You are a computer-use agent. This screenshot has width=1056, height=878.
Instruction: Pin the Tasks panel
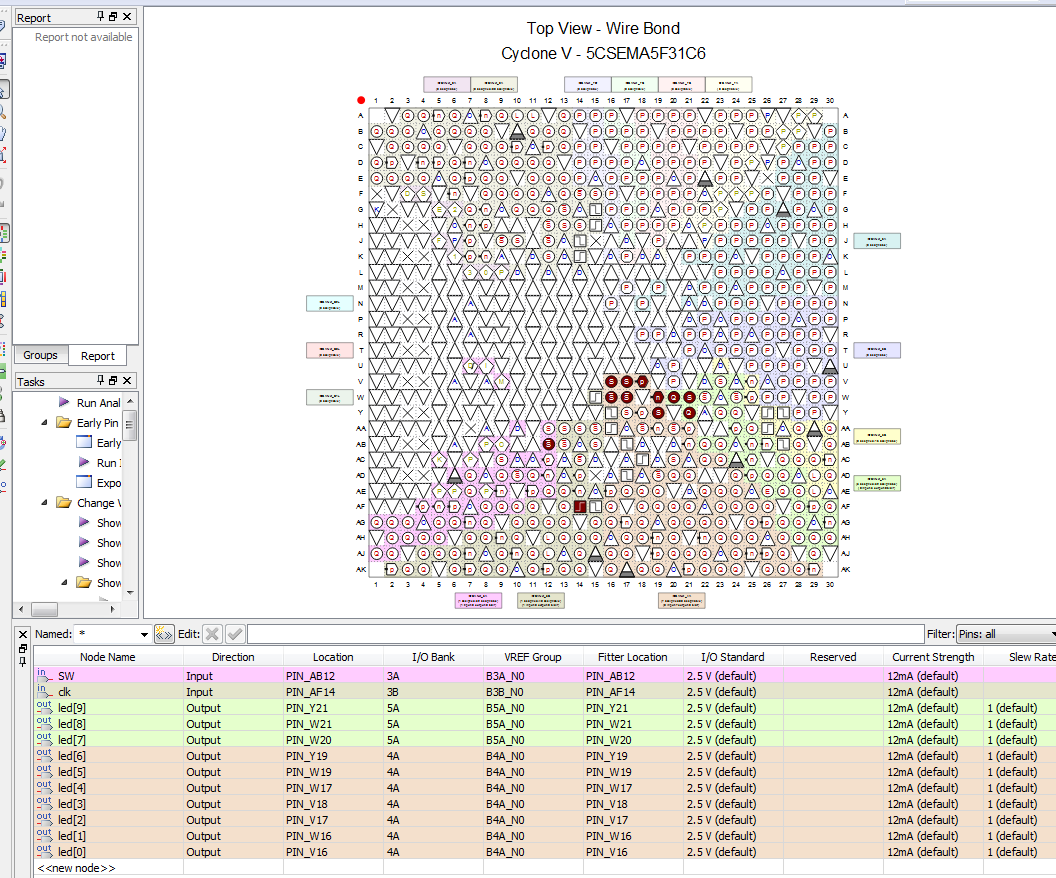click(x=100, y=380)
